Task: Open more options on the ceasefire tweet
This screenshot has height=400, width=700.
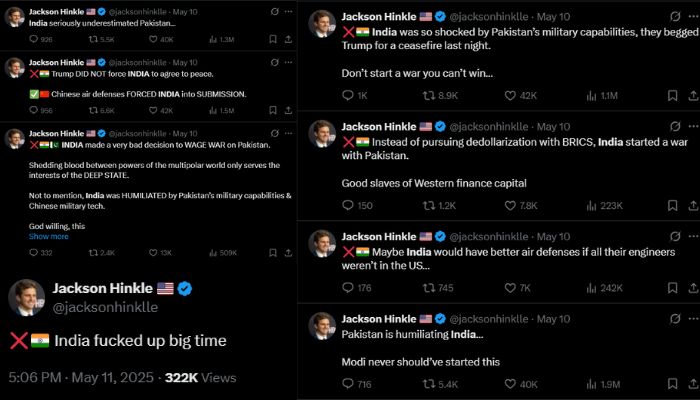Action: click(679, 17)
